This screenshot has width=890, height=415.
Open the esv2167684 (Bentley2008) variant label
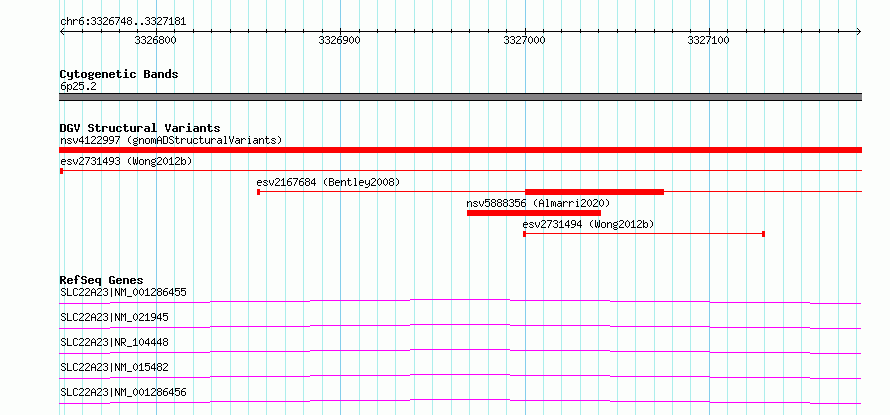(x=328, y=182)
